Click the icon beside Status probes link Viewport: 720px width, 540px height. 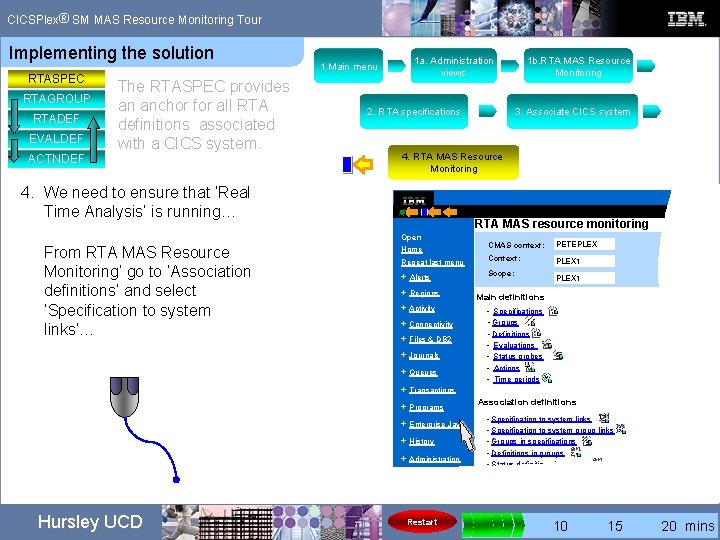click(x=557, y=355)
